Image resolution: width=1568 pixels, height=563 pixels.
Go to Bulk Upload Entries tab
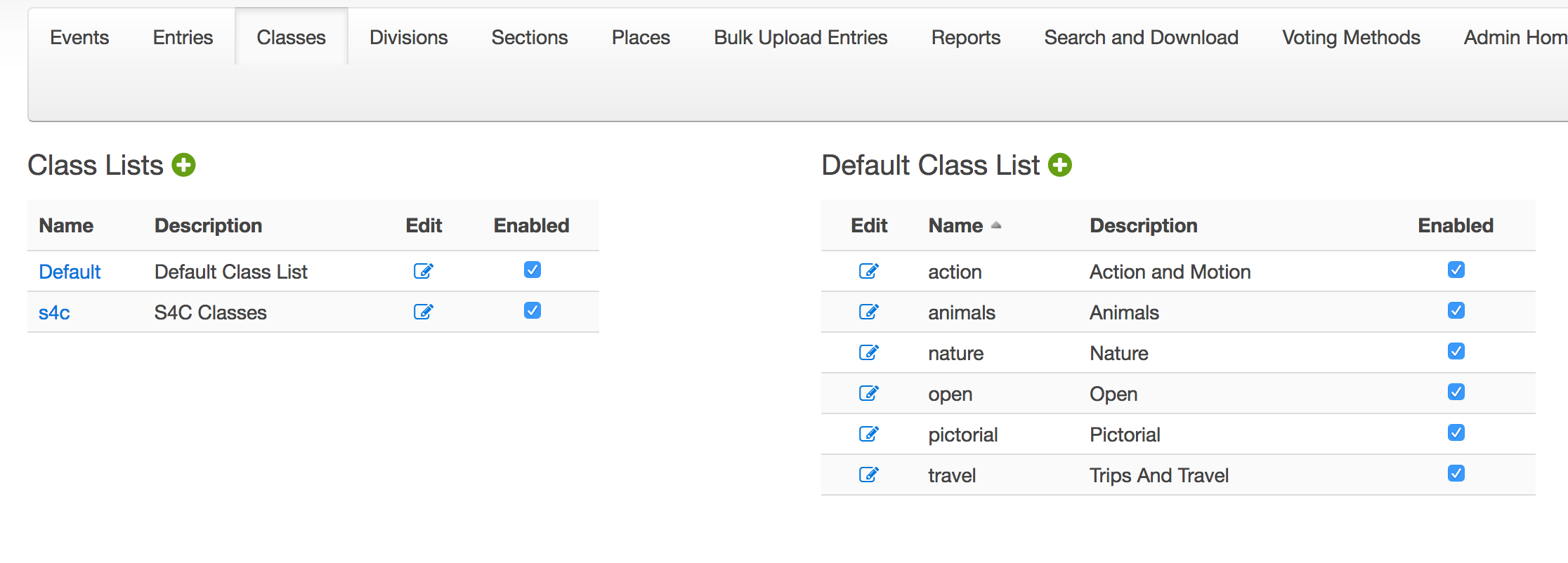click(x=800, y=38)
